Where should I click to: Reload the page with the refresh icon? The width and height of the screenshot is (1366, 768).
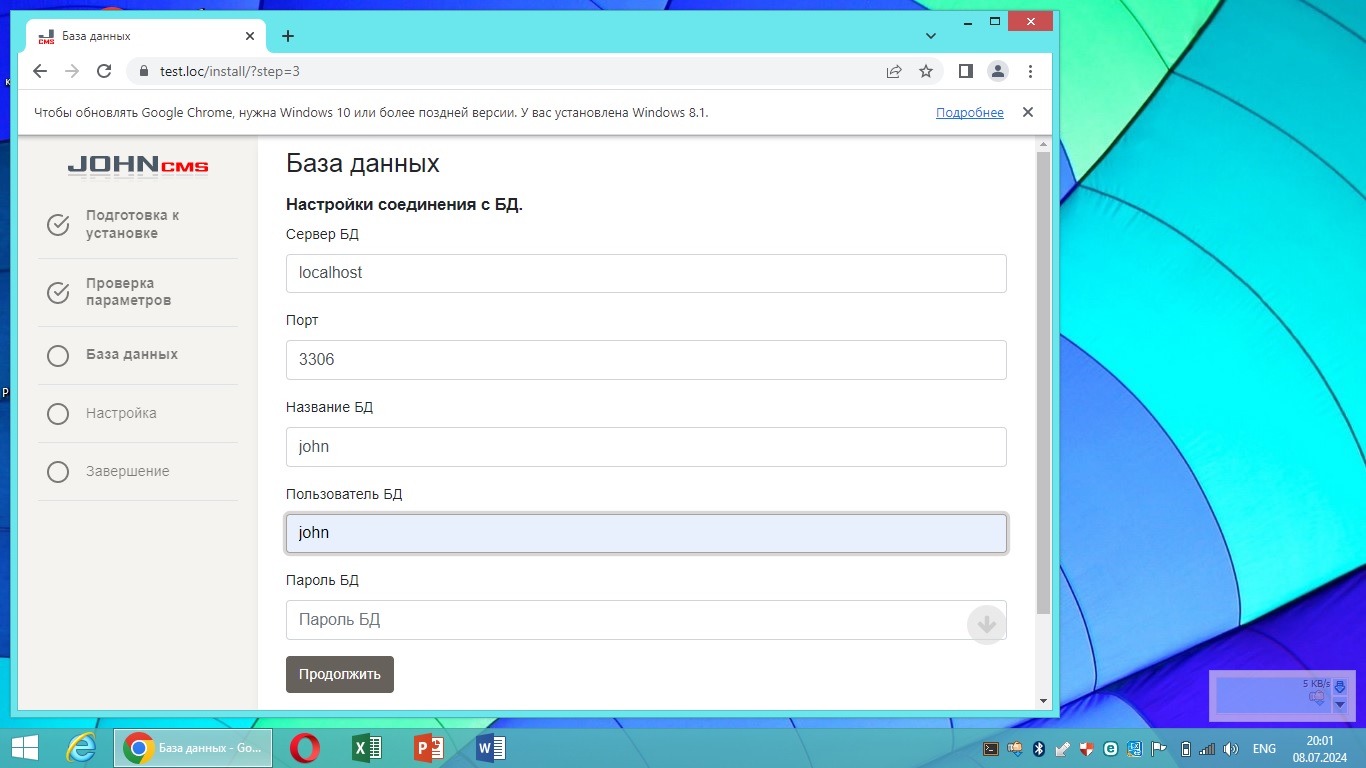(103, 71)
